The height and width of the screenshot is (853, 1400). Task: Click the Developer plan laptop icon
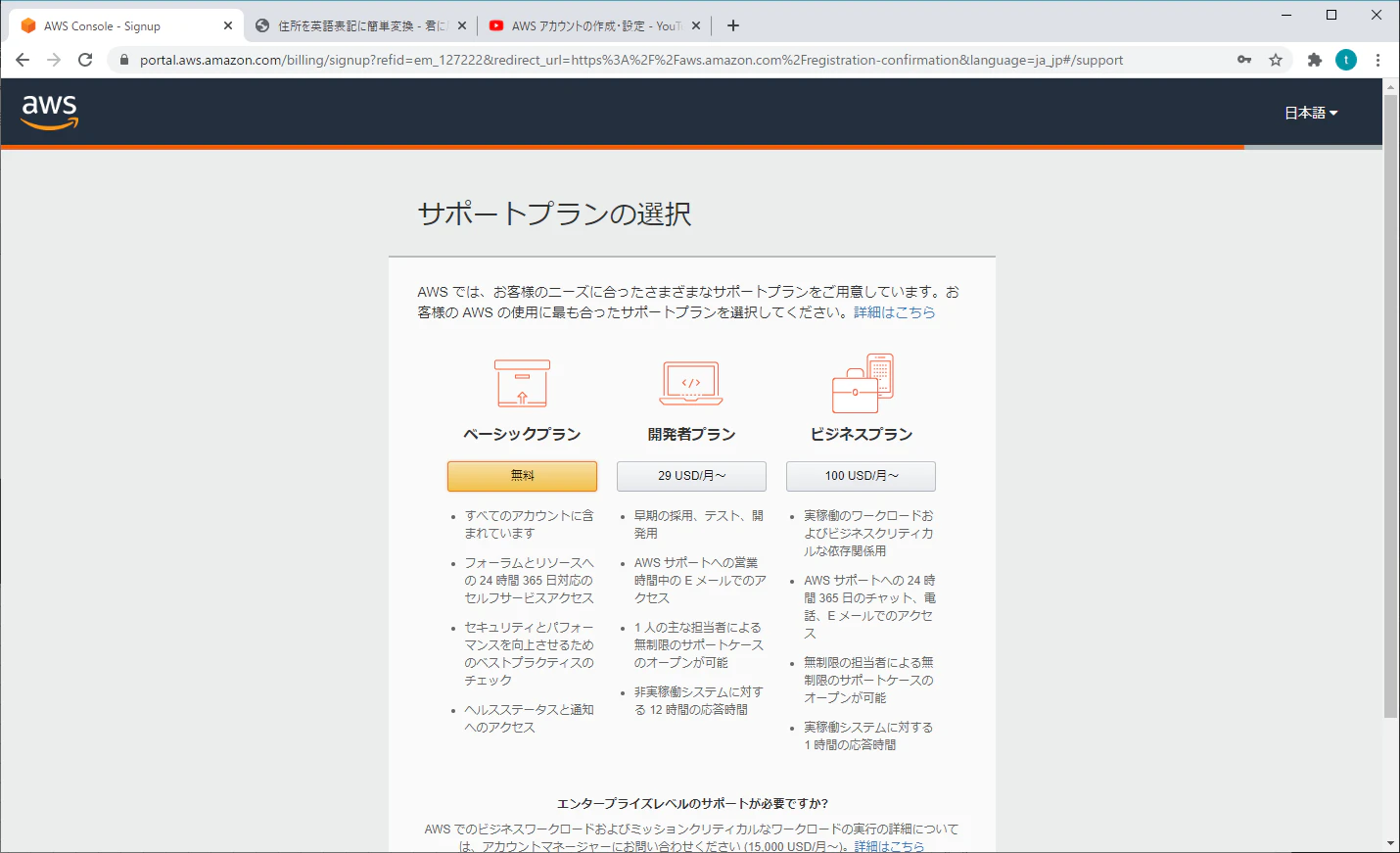(691, 383)
